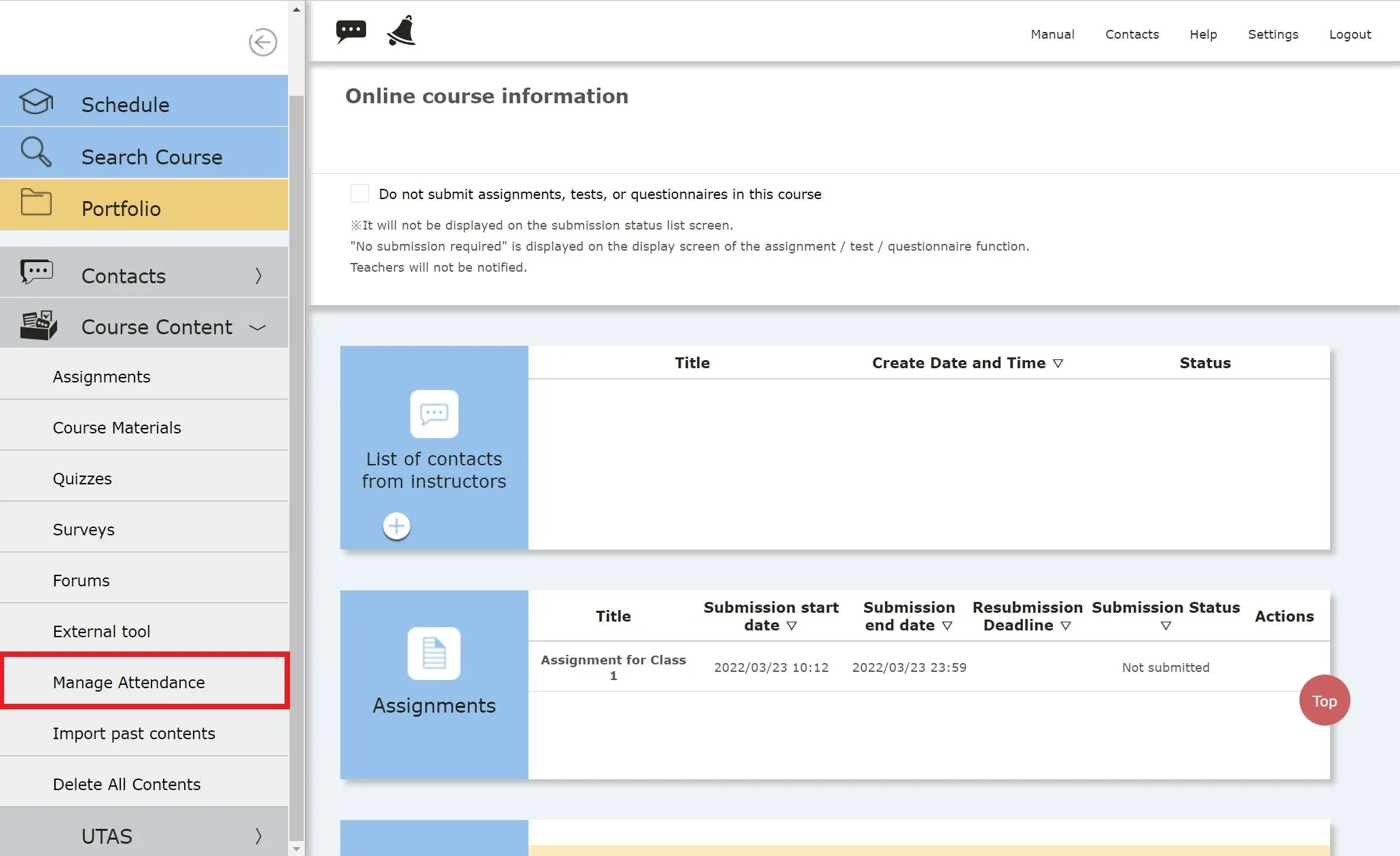
Task: Click the Search Course magnifier icon
Action: click(x=35, y=152)
